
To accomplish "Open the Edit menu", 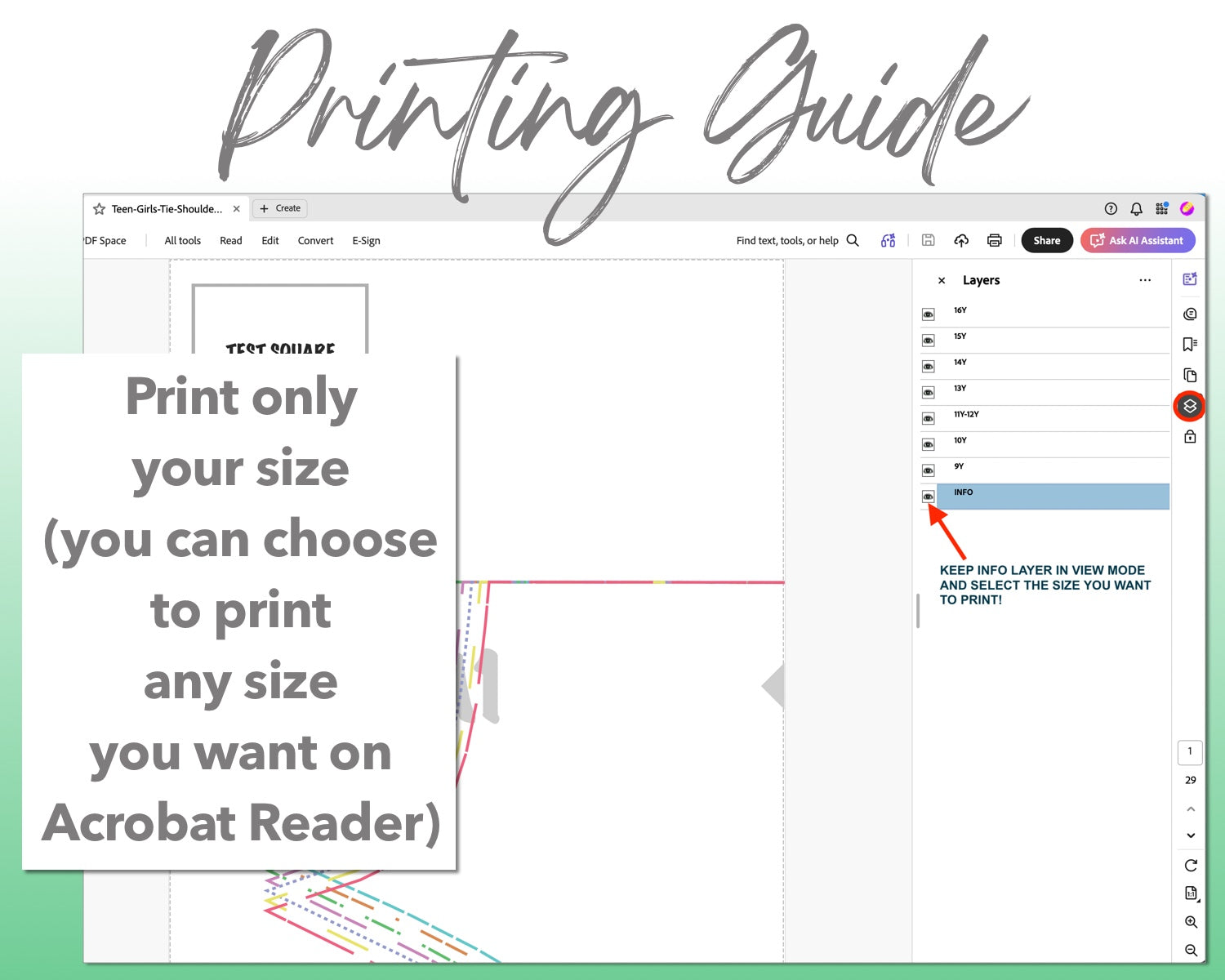I will point(270,241).
